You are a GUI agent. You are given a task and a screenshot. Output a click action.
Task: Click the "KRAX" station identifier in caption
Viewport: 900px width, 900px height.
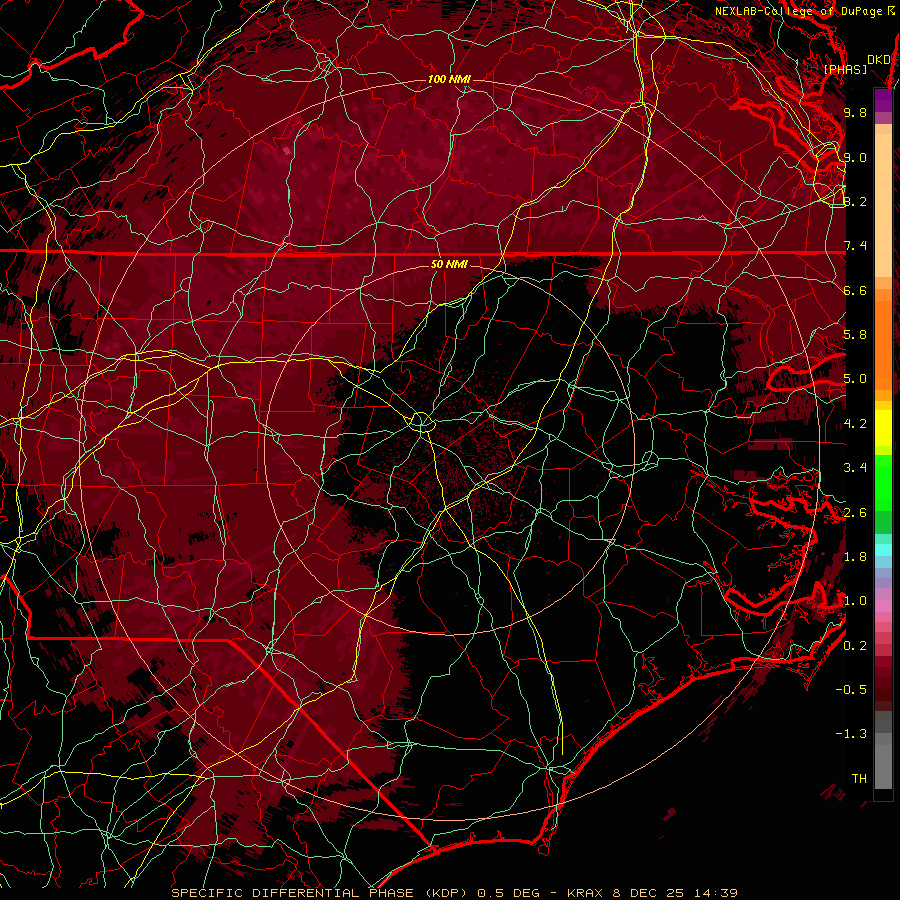click(x=587, y=893)
